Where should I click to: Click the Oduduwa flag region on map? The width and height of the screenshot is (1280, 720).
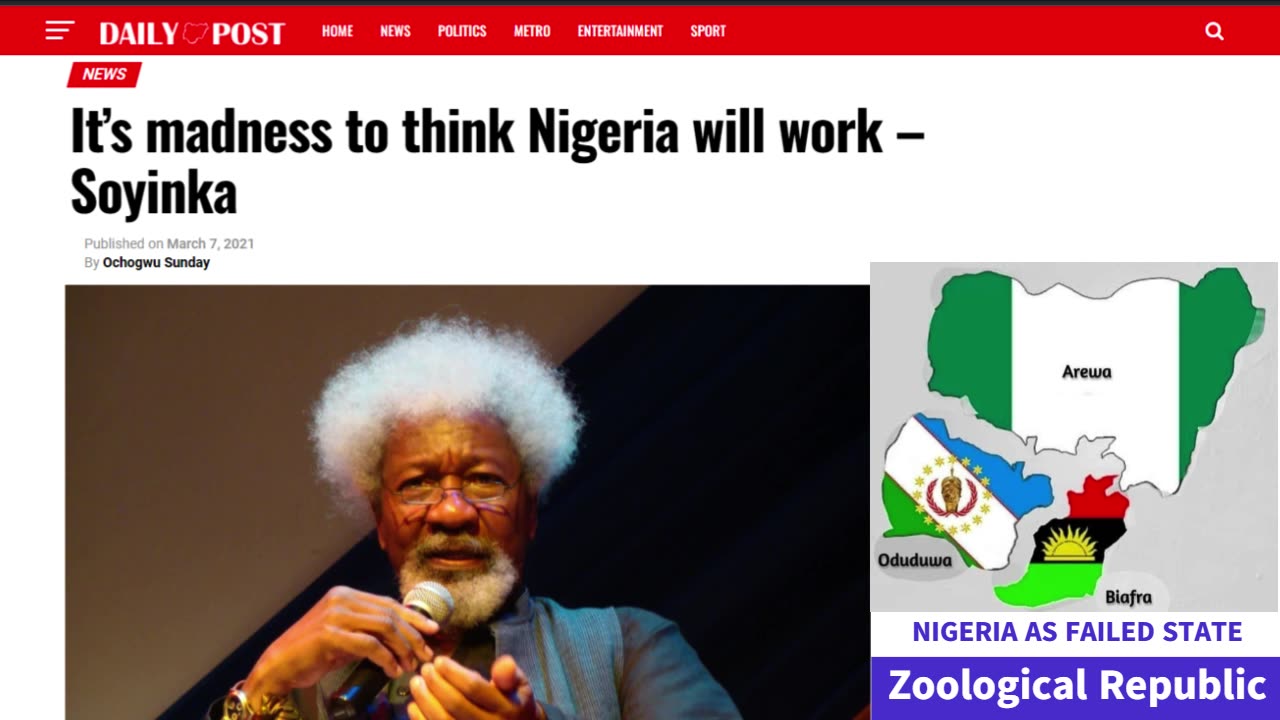(955, 490)
